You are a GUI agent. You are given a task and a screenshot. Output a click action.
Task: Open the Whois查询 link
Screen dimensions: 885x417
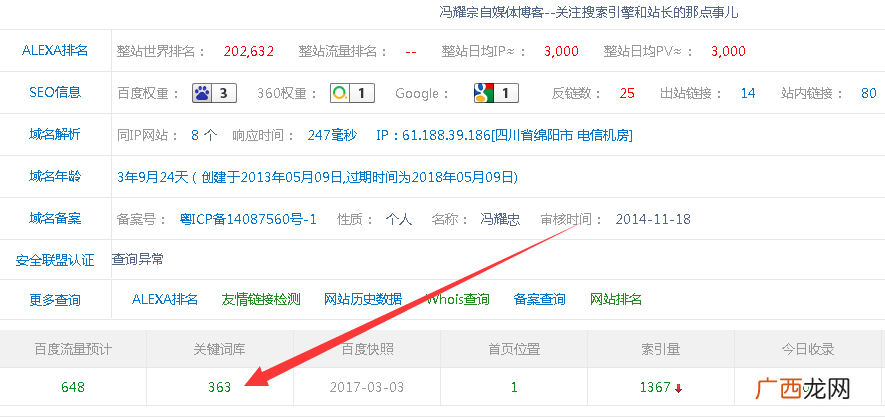458,299
